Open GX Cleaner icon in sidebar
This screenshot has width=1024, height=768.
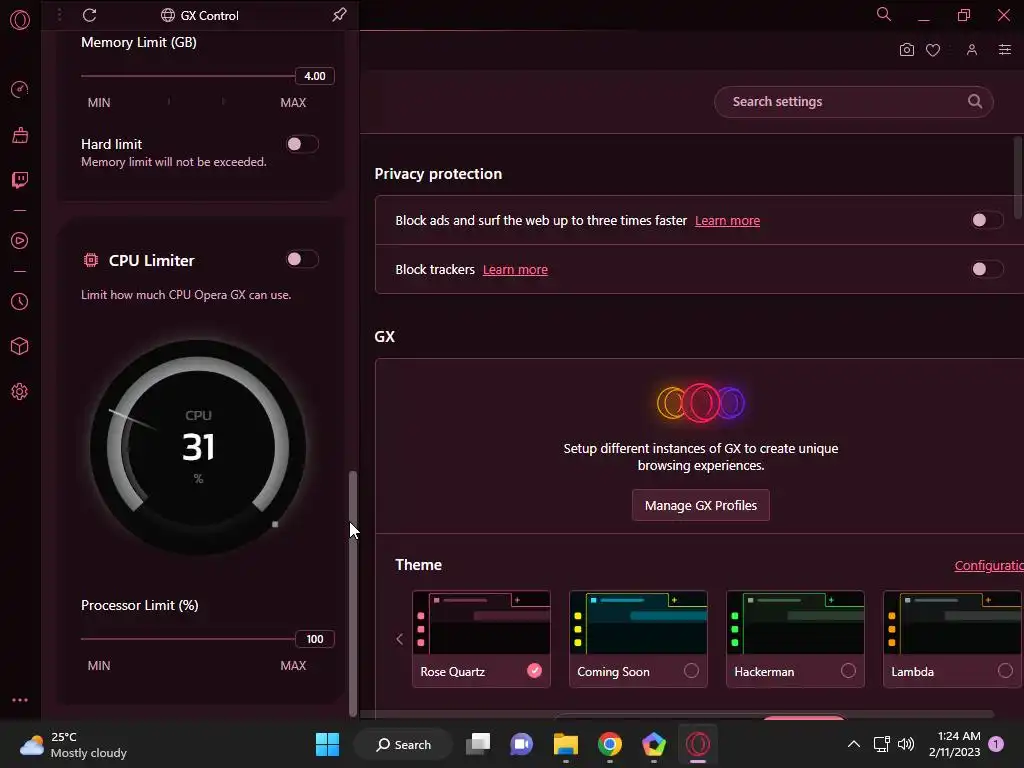click(x=20, y=135)
